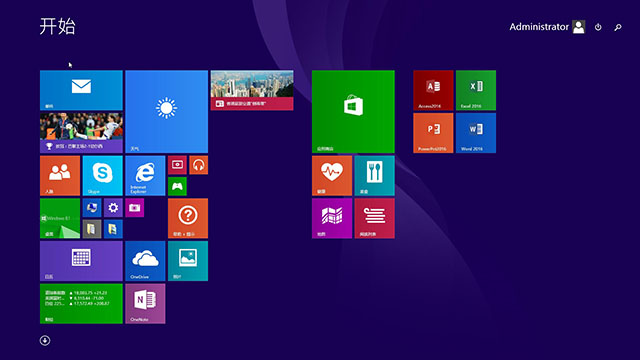
Task: Open the News tile with city photo
Action: 252,90
